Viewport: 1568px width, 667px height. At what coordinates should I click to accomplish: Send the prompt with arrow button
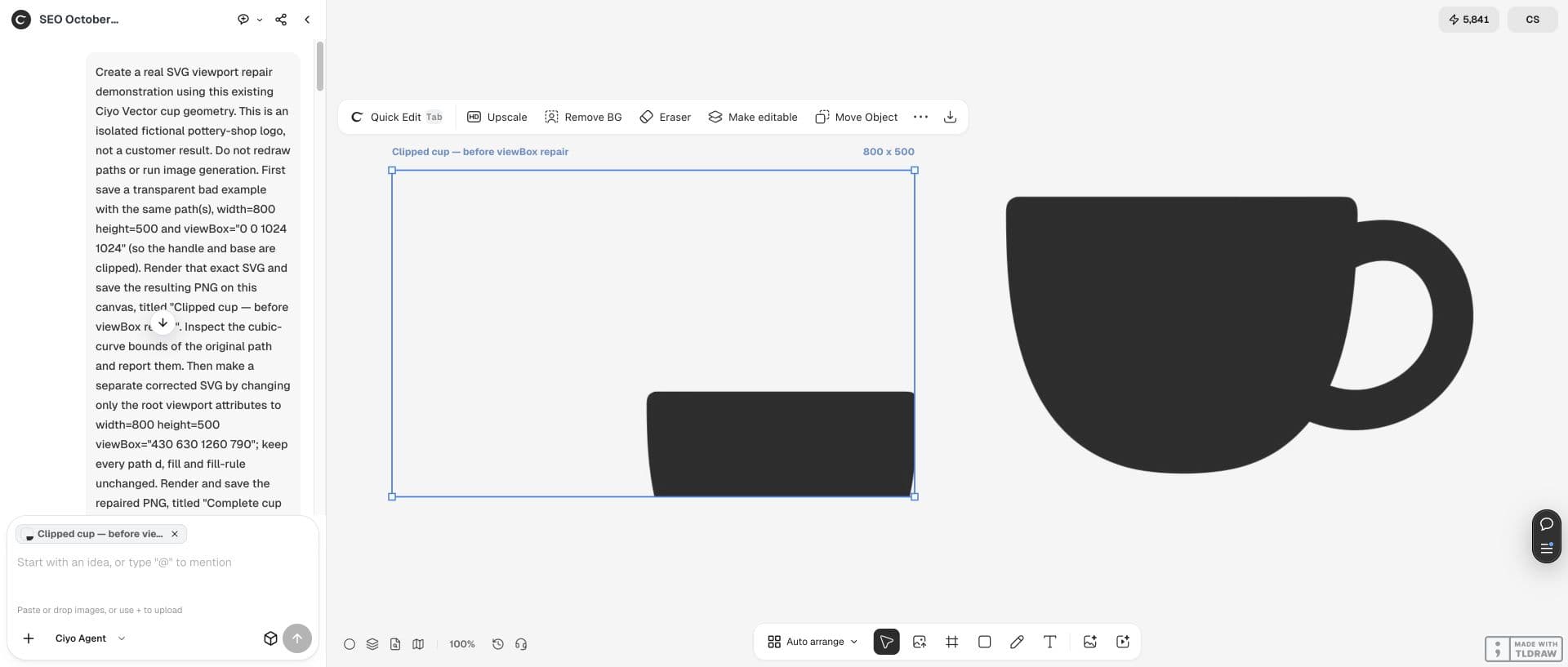tap(297, 638)
